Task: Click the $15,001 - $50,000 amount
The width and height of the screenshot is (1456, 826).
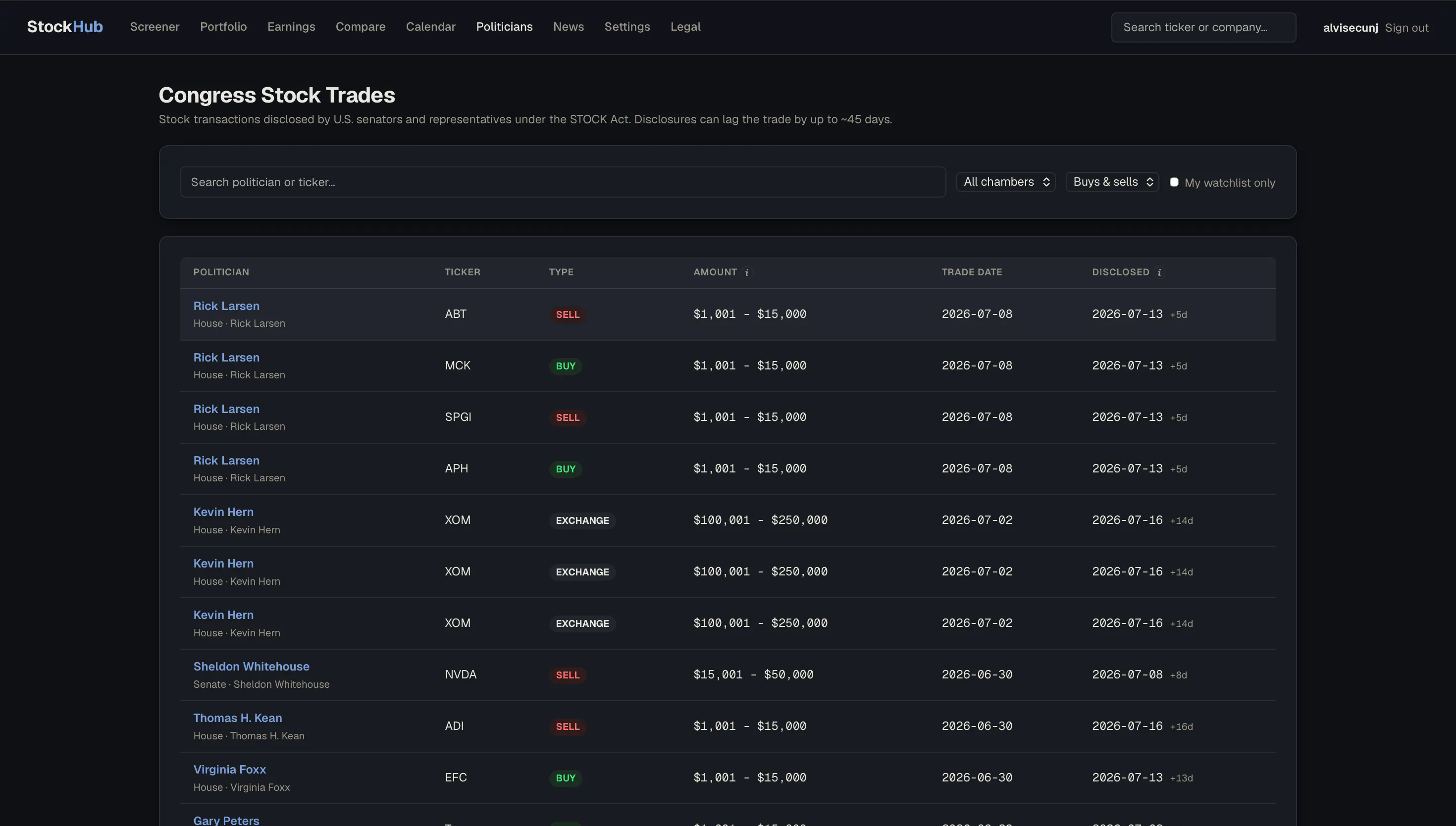Action: (x=753, y=674)
